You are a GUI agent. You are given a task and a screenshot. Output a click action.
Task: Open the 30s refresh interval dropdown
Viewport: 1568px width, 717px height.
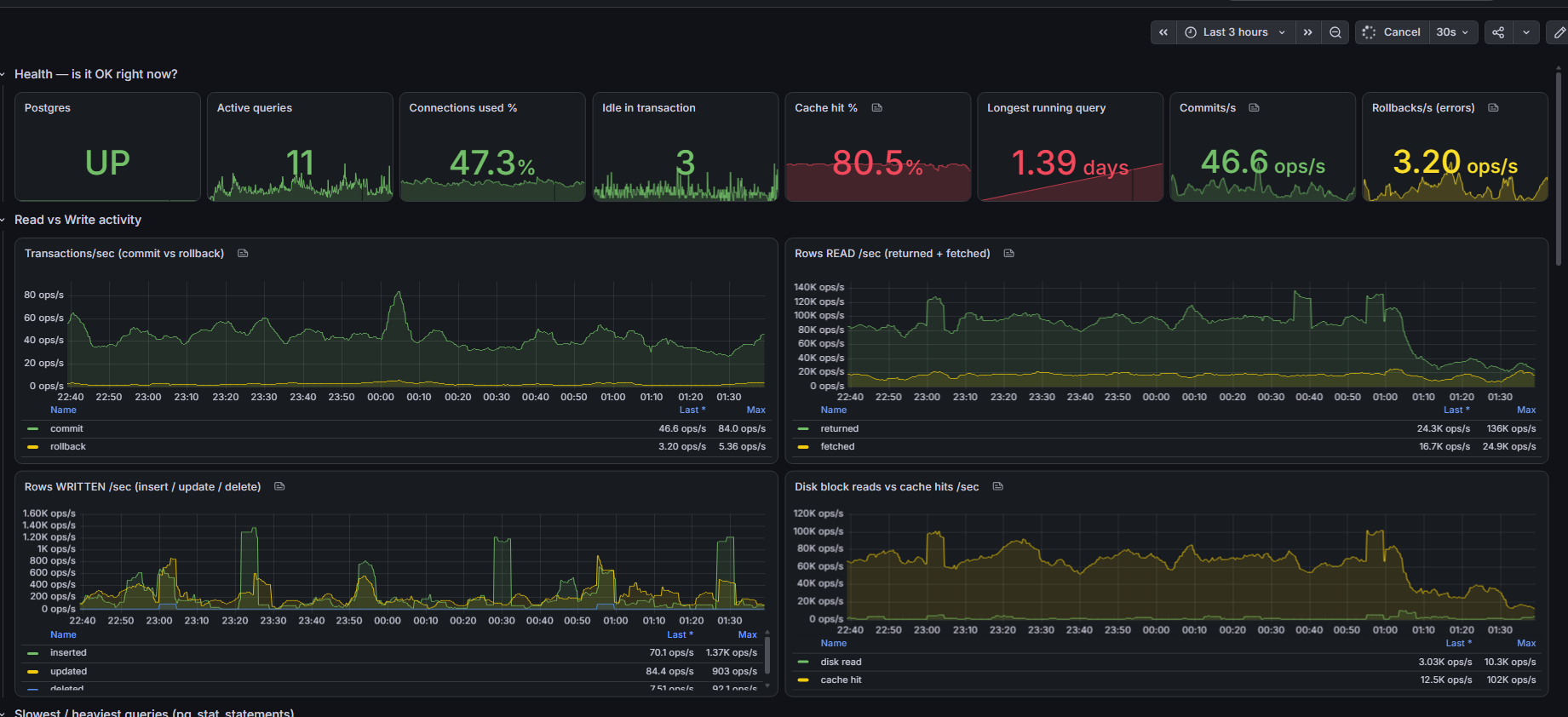pos(1453,32)
